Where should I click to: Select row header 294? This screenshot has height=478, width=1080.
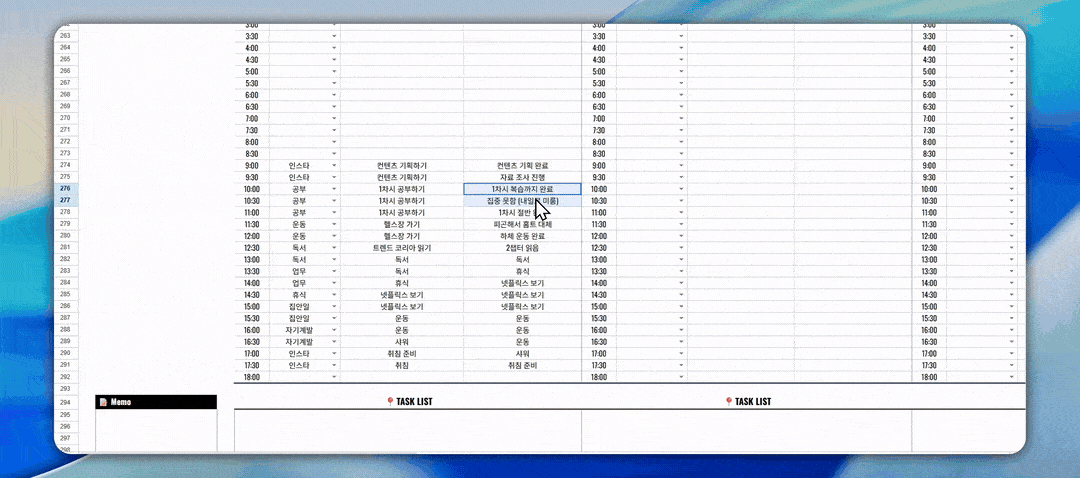coord(66,402)
